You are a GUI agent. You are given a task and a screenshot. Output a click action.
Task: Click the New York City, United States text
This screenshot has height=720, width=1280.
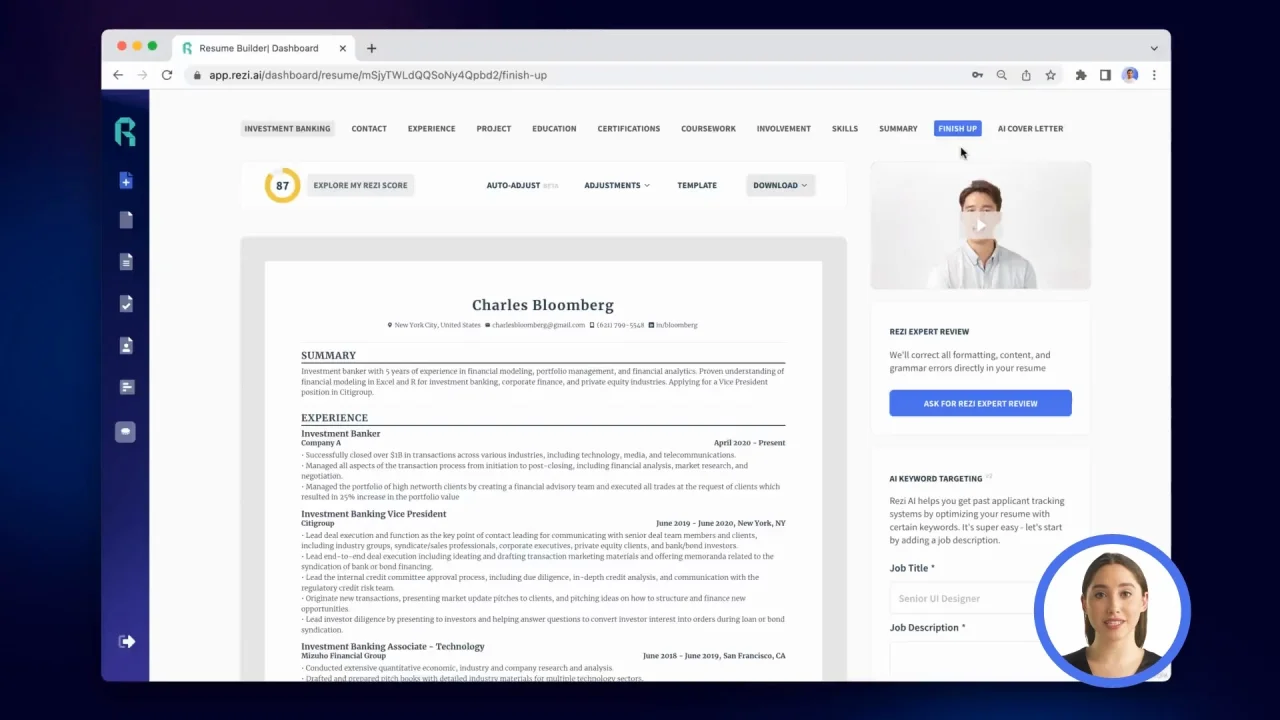[x=437, y=325]
